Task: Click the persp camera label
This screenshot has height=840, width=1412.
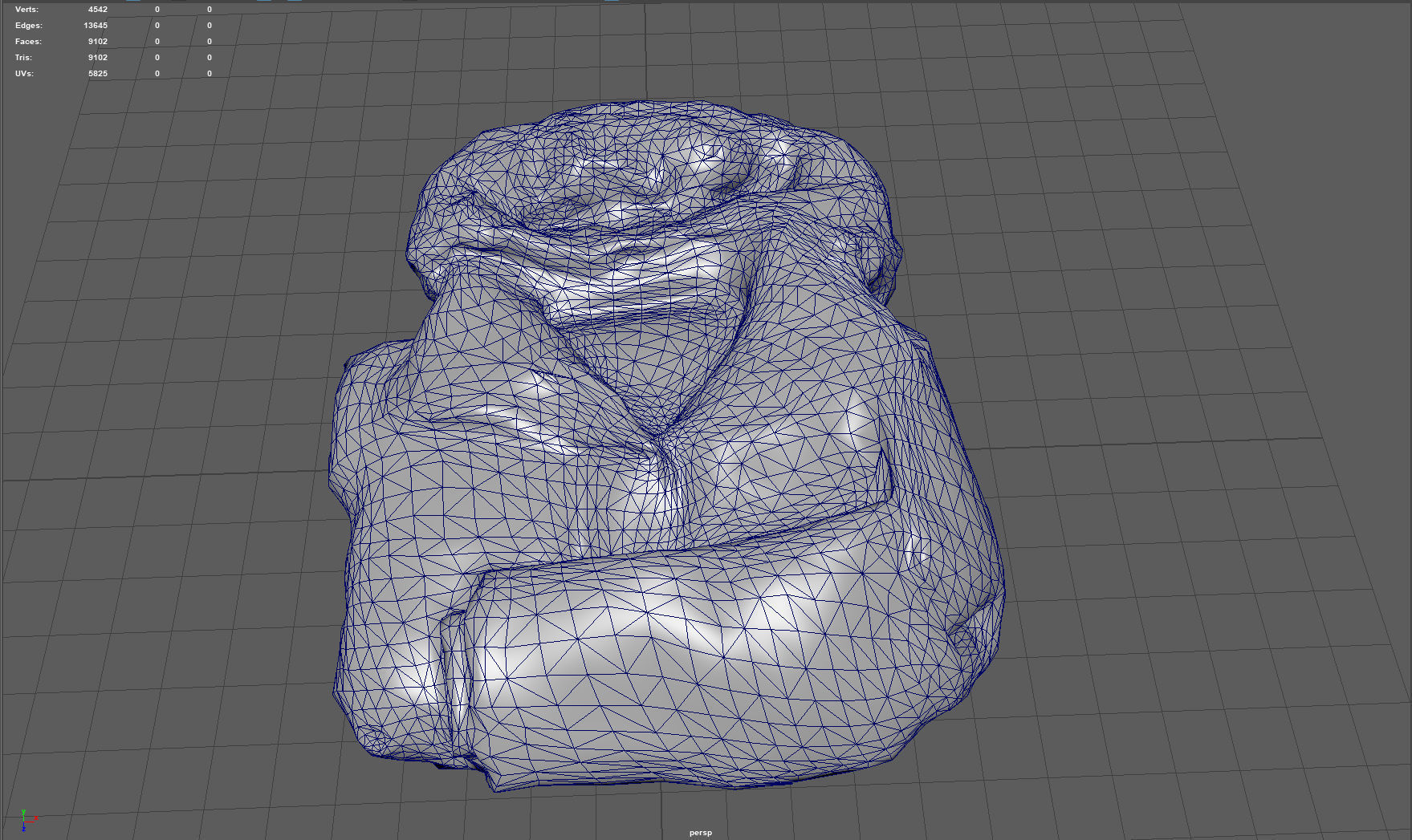Action: [x=700, y=833]
